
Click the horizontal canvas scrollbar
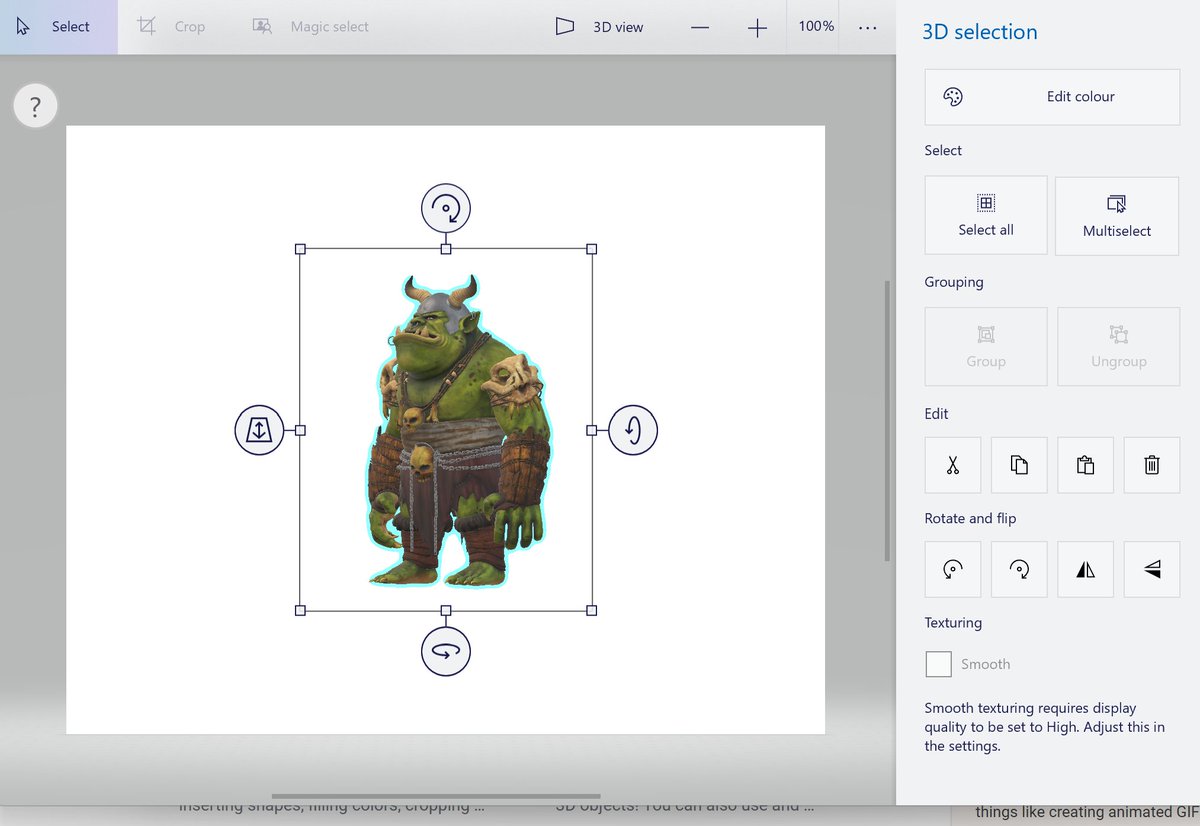tap(436, 797)
